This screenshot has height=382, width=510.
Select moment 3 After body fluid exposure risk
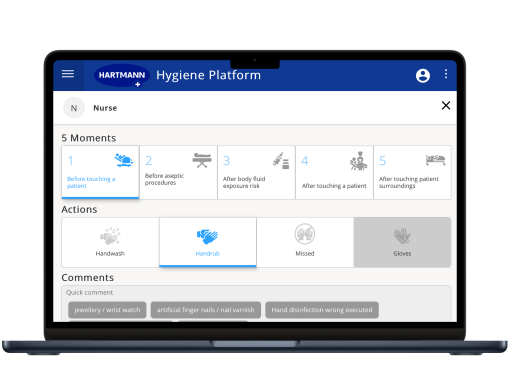256,172
